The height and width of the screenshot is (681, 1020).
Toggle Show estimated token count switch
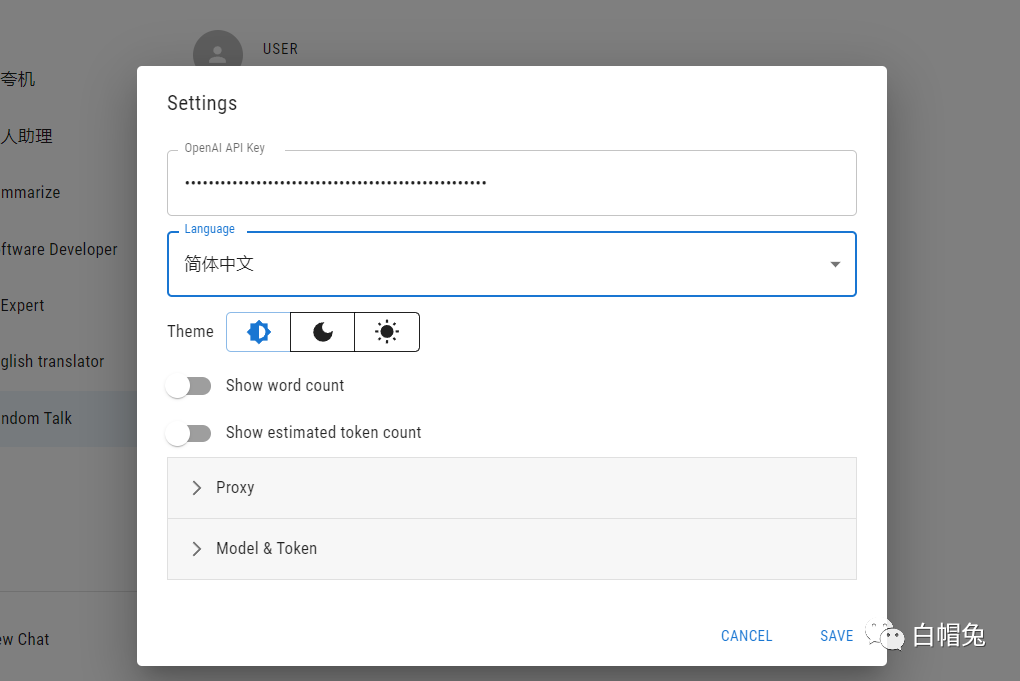pyautogui.click(x=189, y=433)
